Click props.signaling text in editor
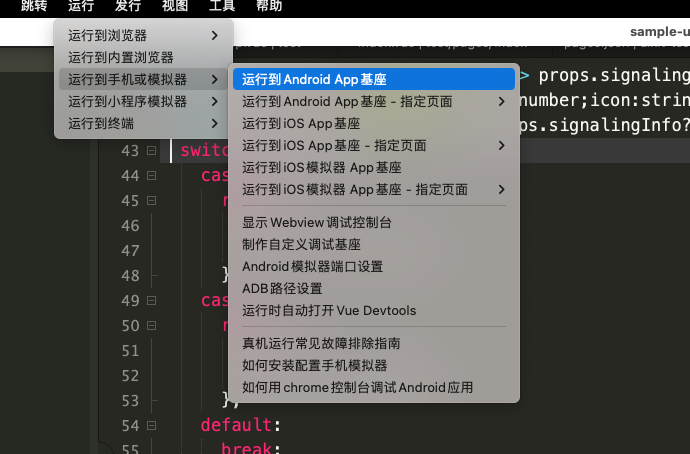 (614, 76)
